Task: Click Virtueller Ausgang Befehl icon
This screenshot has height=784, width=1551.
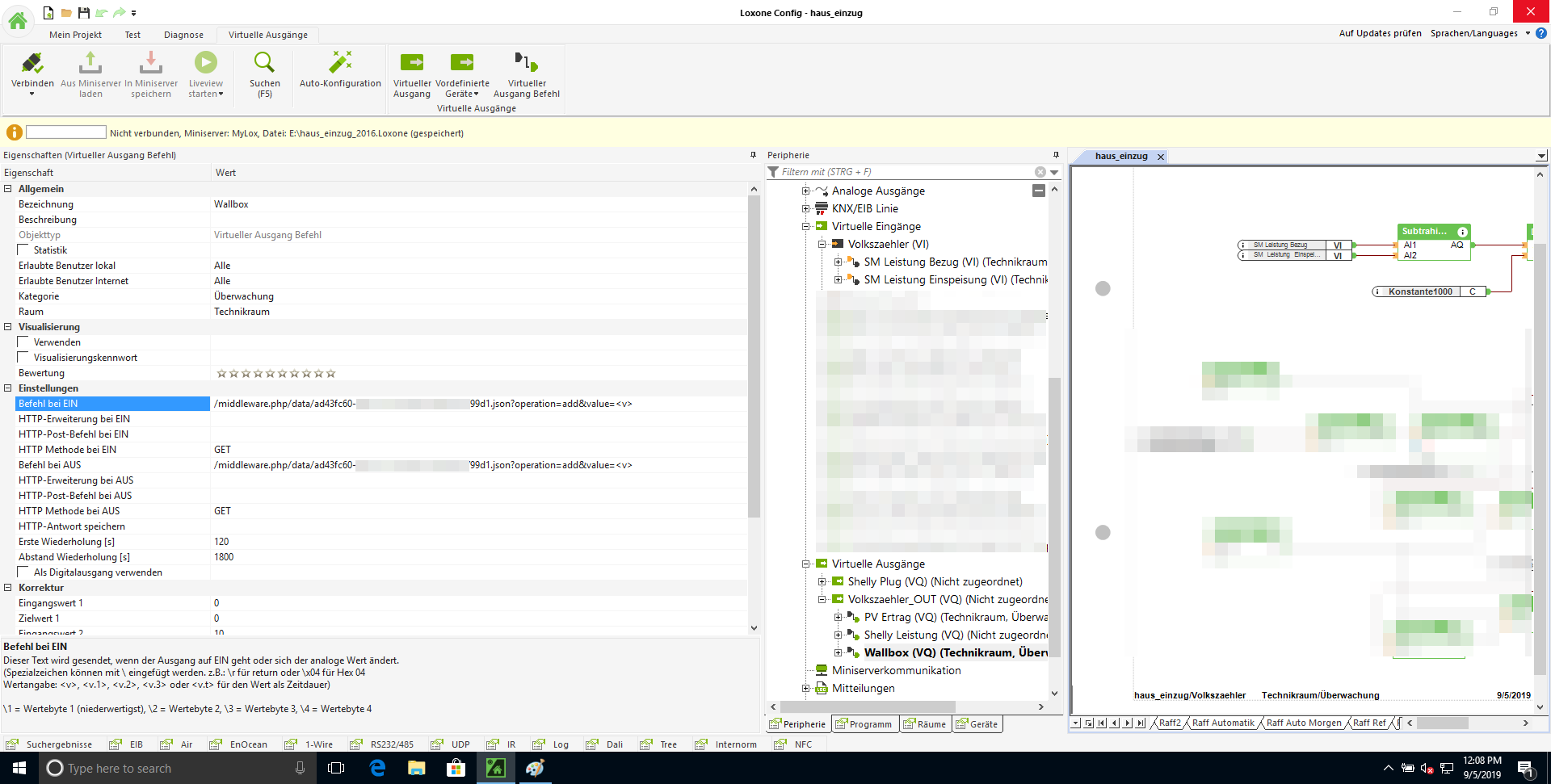Action: tap(526, 64)
